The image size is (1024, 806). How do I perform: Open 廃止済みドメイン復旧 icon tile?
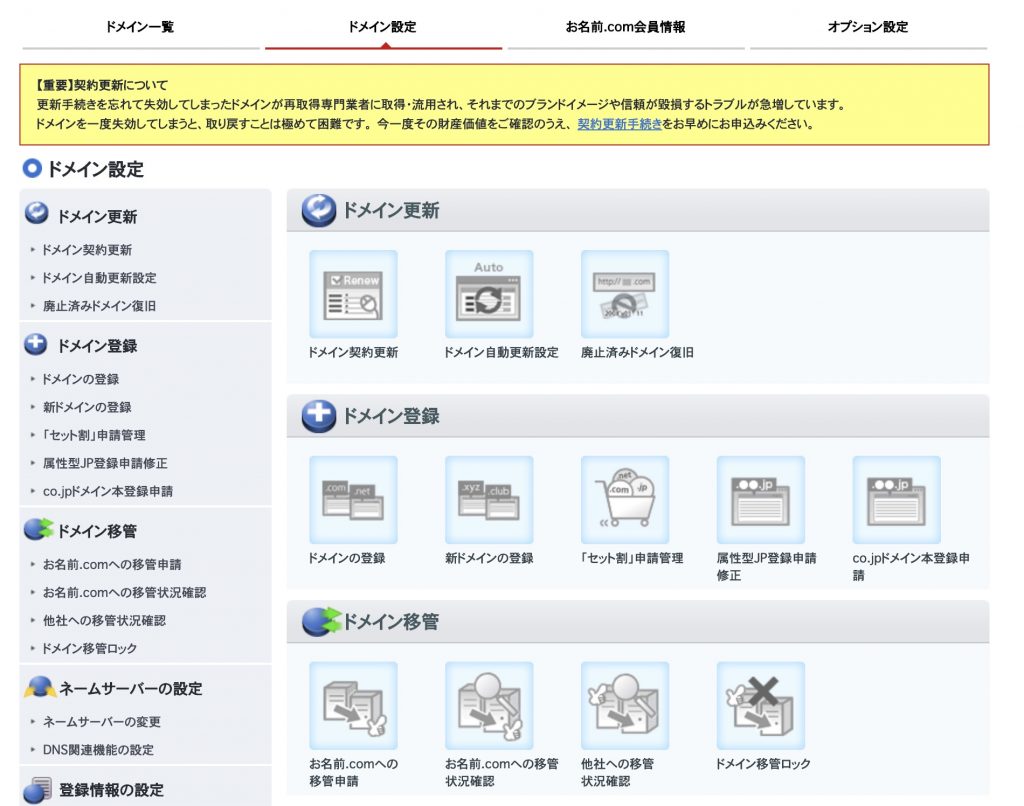pos(625,294)
